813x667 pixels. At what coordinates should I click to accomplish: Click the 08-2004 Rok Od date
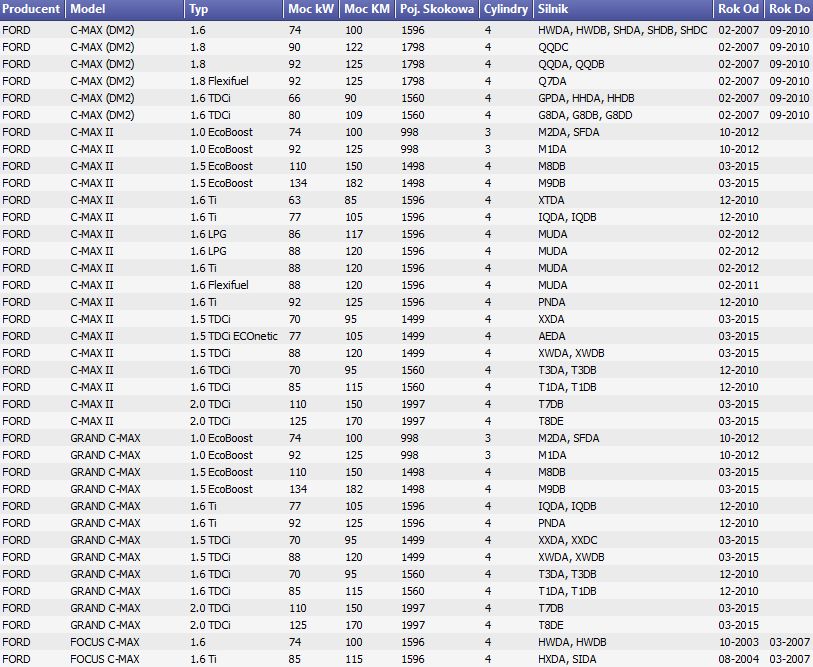click(739, 660)
